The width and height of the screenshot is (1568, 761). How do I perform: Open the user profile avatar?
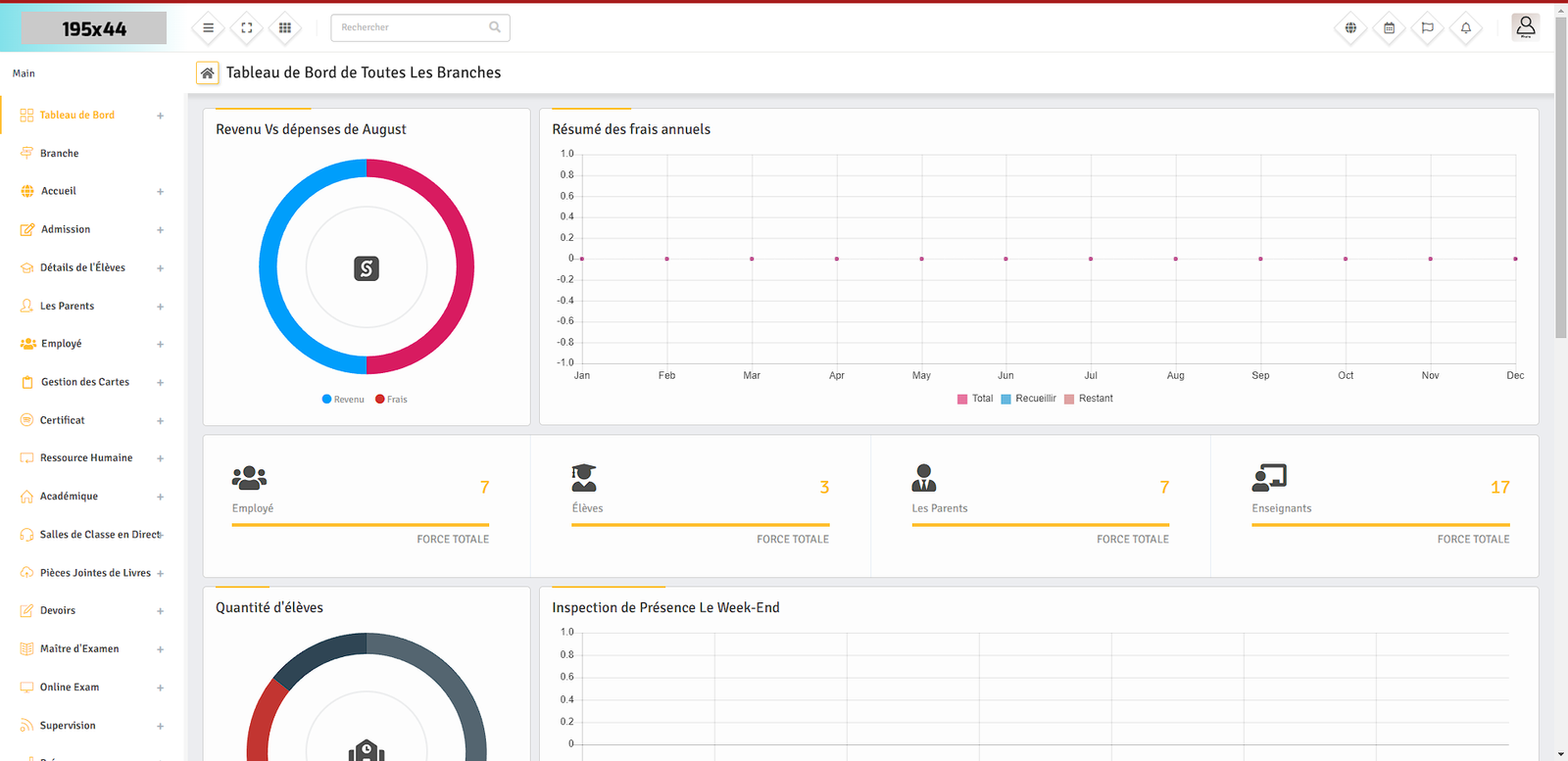click(1525, 27)
